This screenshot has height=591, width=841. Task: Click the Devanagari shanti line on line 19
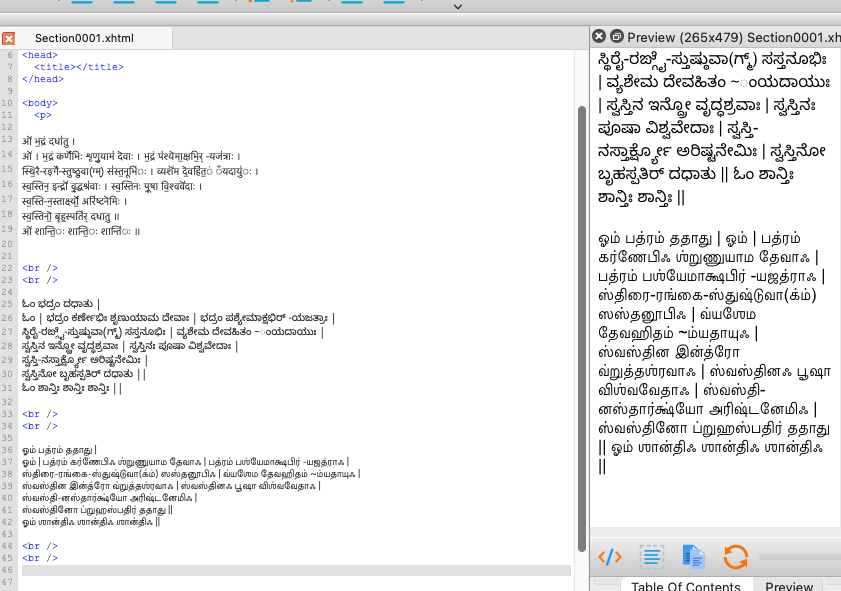pos(81,232)
